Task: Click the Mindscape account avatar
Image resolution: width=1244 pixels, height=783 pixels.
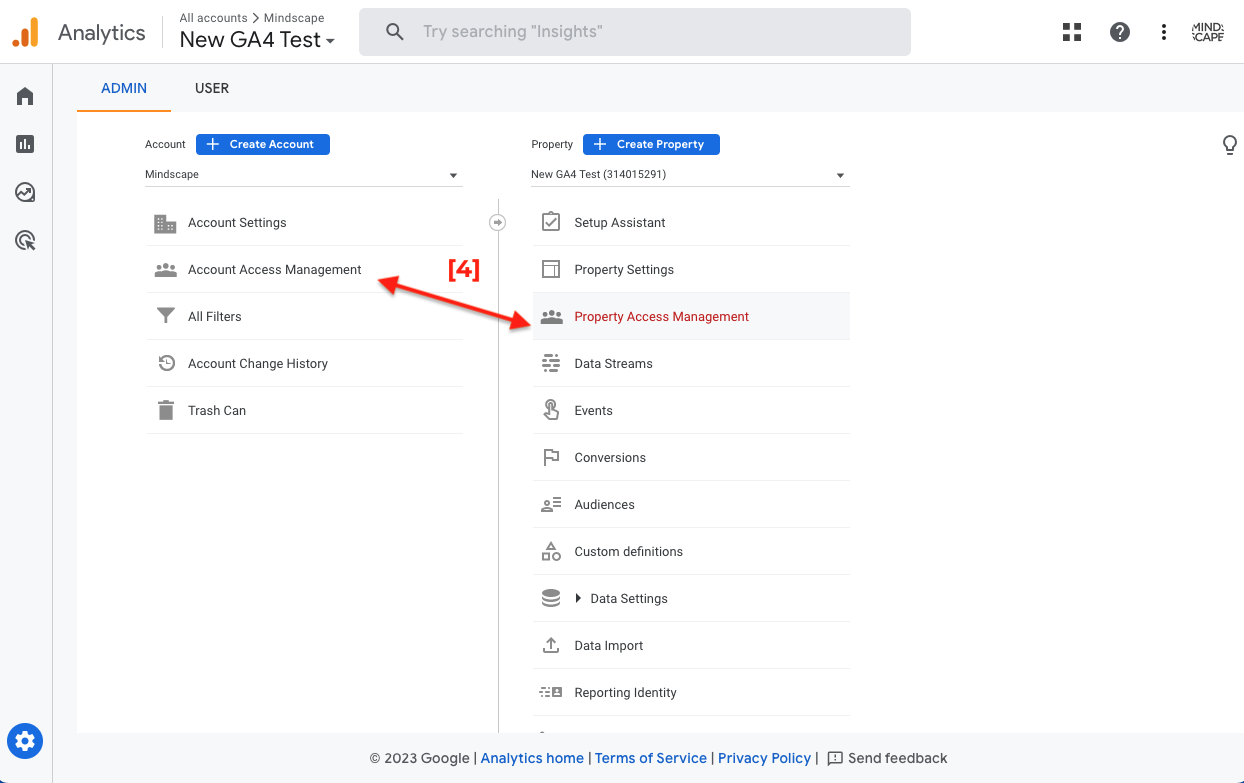Action: 1207,31
